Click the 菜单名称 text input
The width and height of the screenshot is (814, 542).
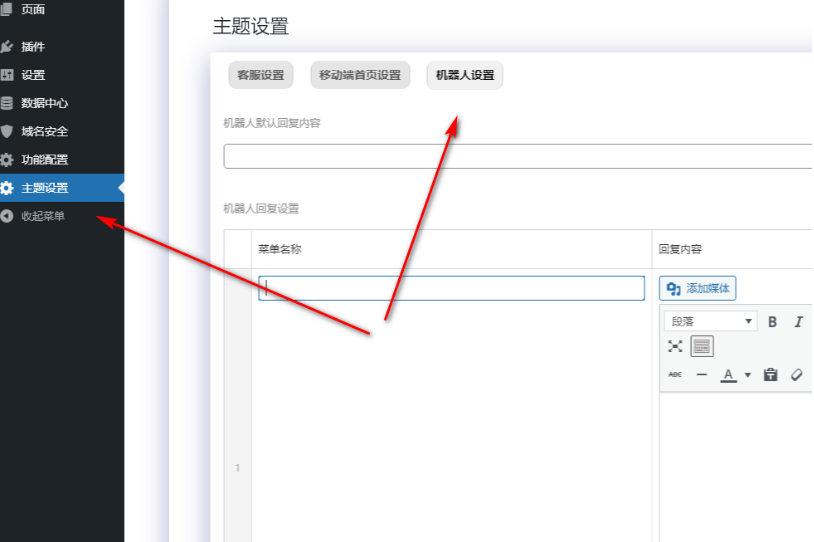451,288
